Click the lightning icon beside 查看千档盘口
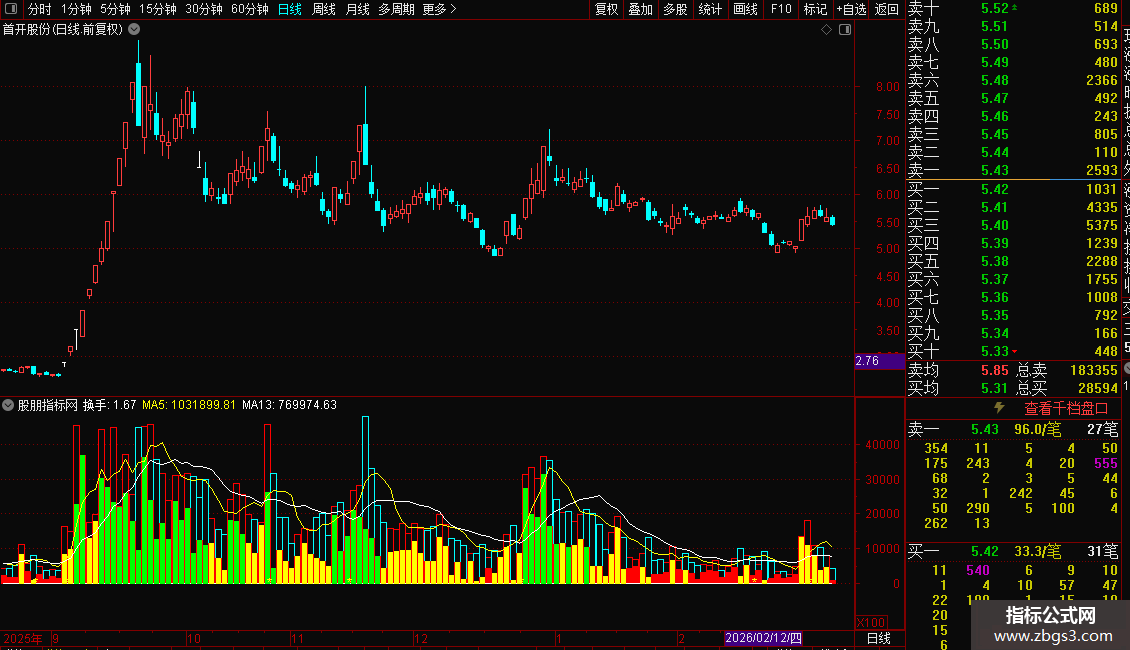This screenshot has width=1130, height=650. 999,408
